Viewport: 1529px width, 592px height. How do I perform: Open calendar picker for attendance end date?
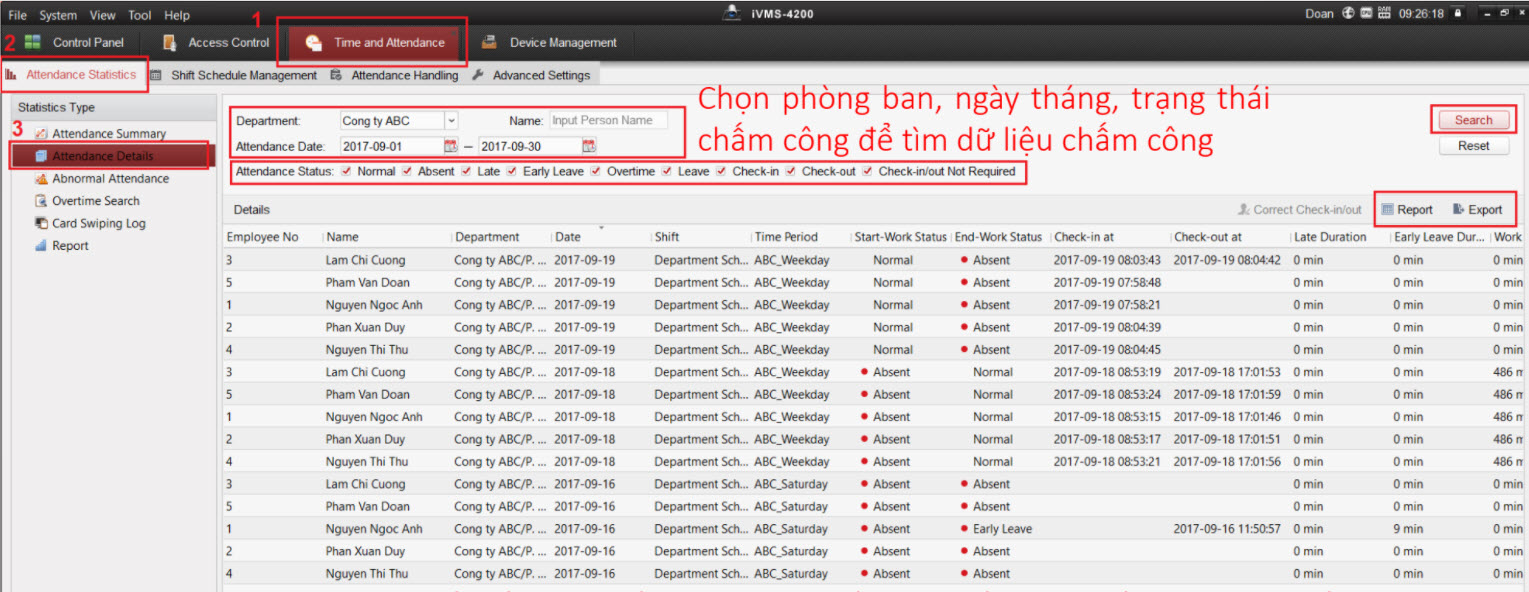[x=589, y=146]
